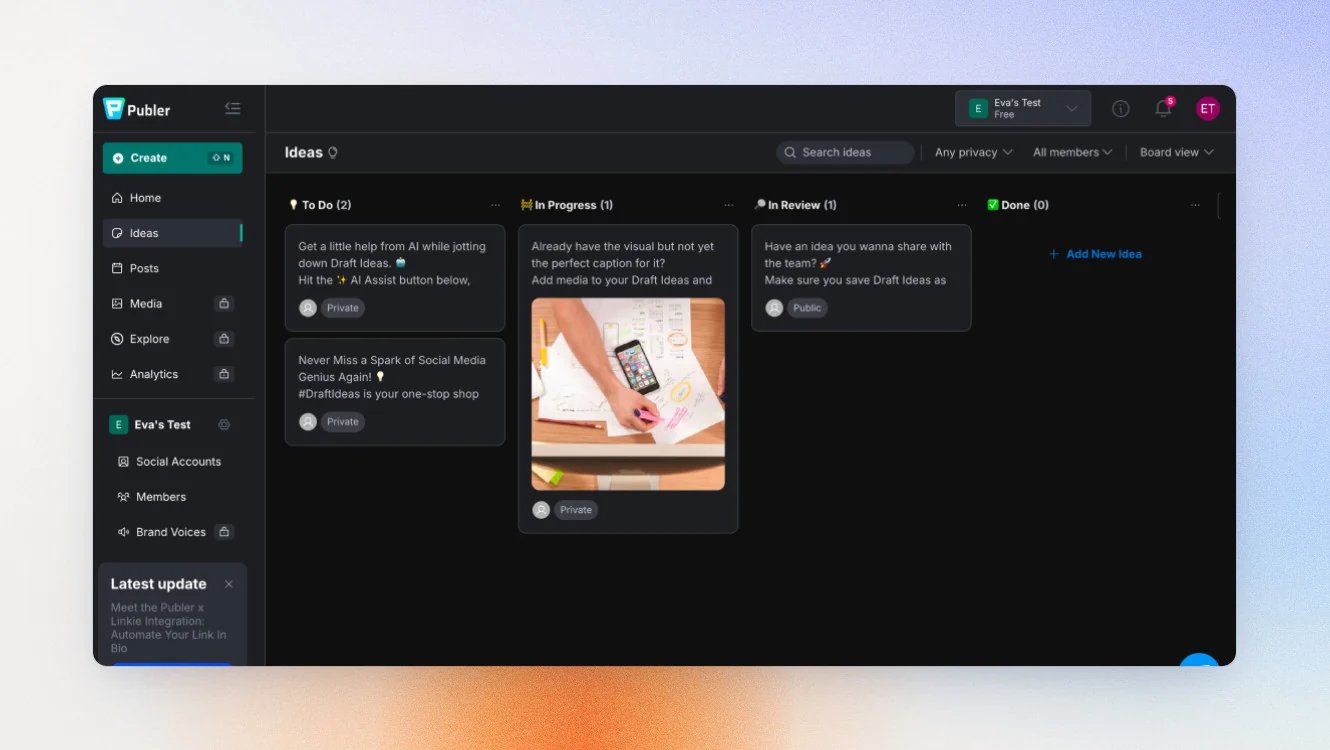This screenshot has width=1330, height=750.
Task: Open the Have an idea team card
Action: [861, 278]
